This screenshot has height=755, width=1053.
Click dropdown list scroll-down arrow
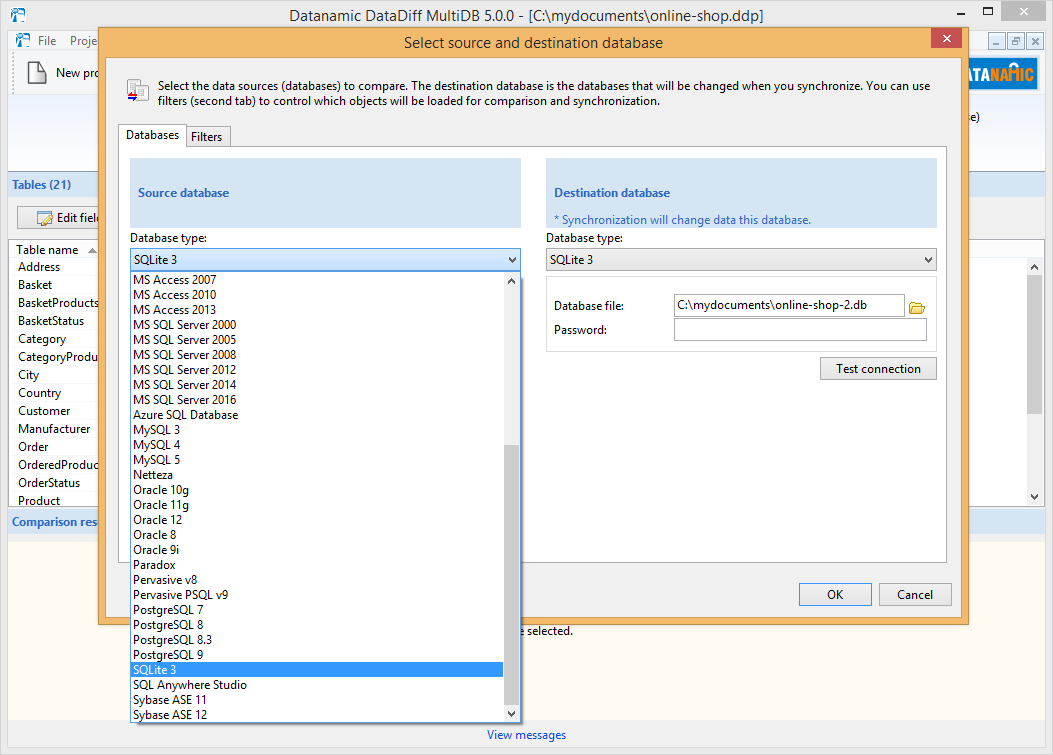click(512, 713)
